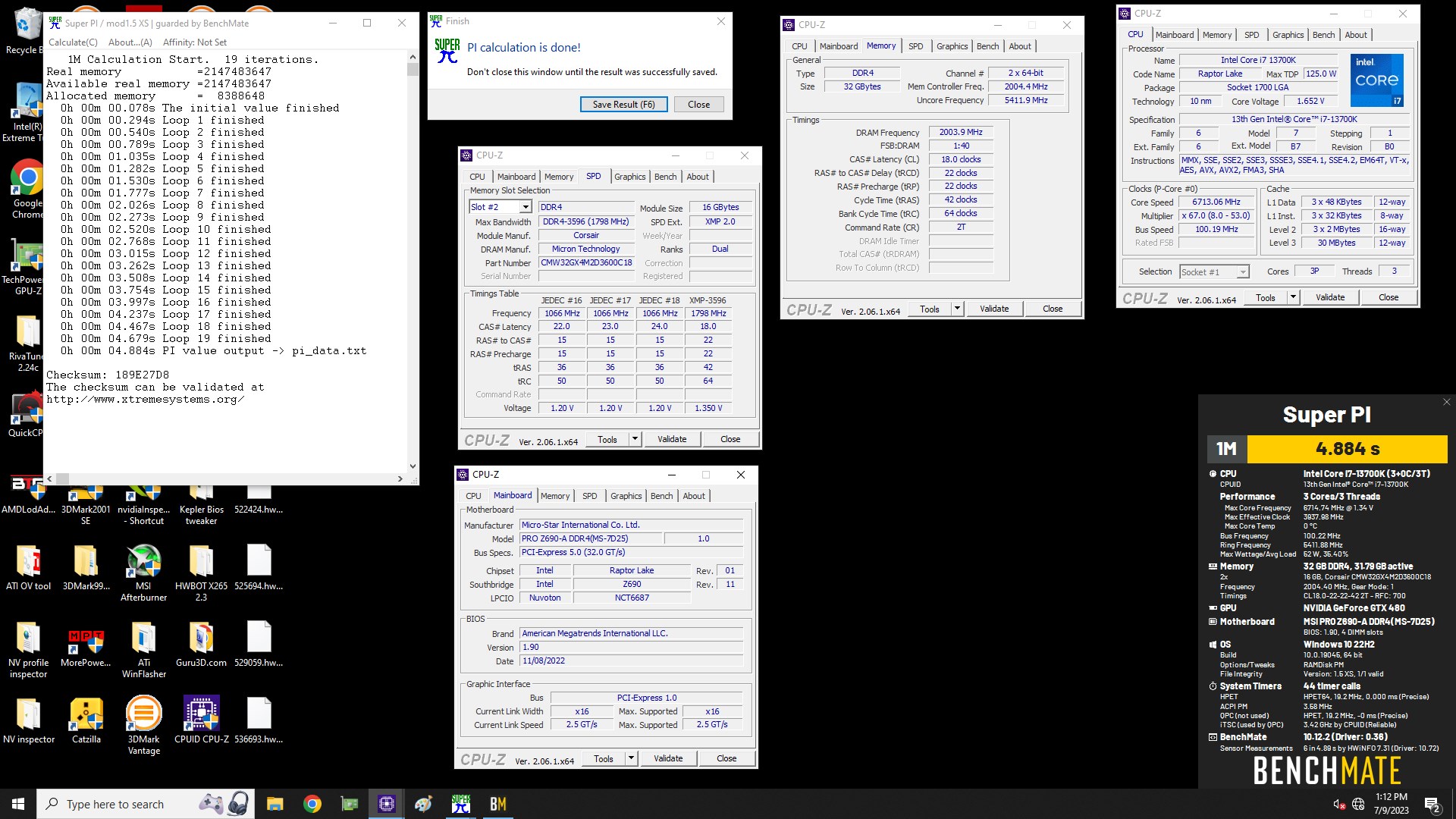Image resolution: width=1456 pixels, height=819 pixels.
Task: Click the Intel Core i7 13700K name field
Action: pos(1257,60)
